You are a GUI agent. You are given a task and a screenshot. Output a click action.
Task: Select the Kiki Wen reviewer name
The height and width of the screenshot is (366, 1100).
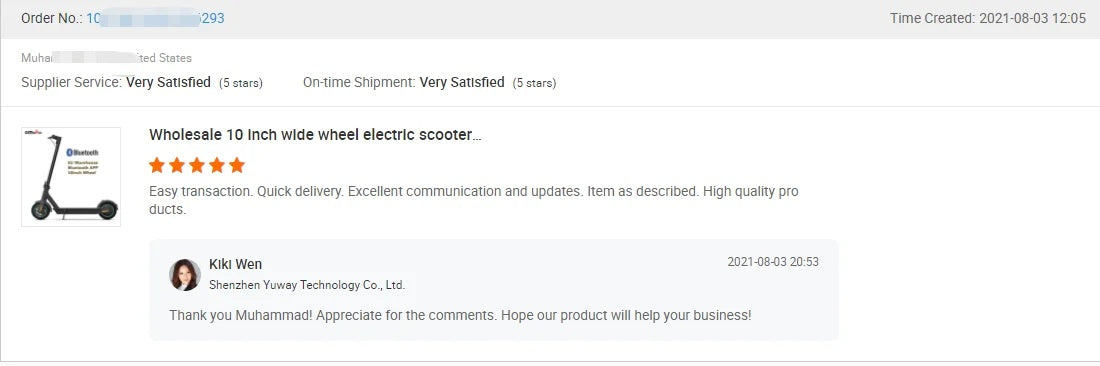tap(236, 264)
